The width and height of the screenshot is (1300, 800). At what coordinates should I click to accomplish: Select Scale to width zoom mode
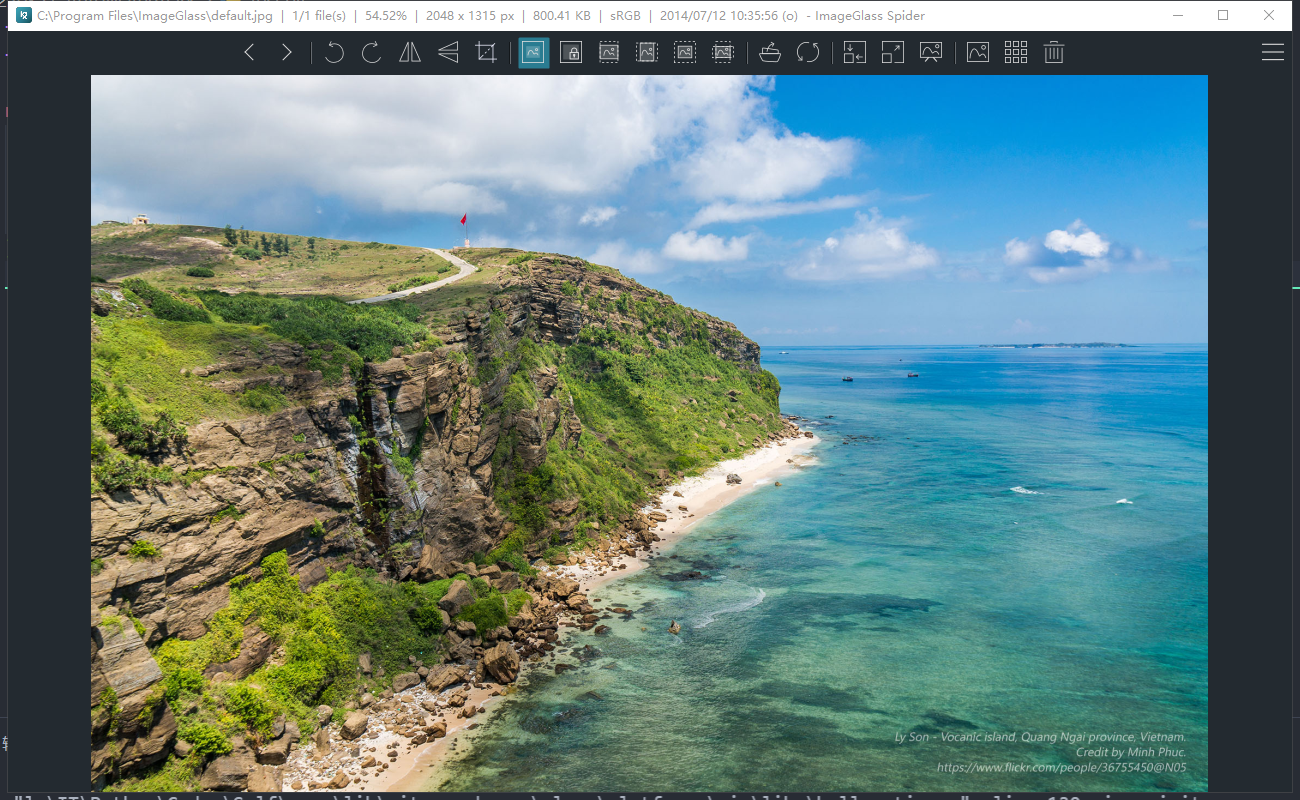coord(609,53)
